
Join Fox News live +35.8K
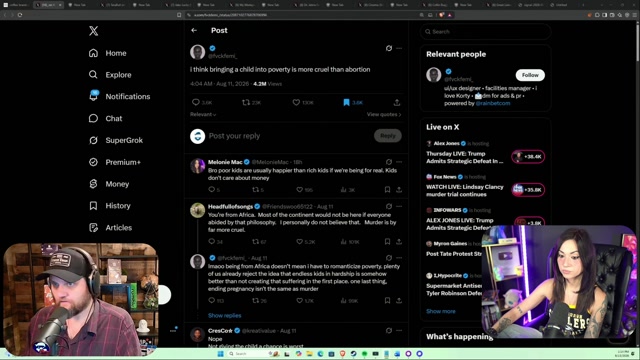(528, 190)
